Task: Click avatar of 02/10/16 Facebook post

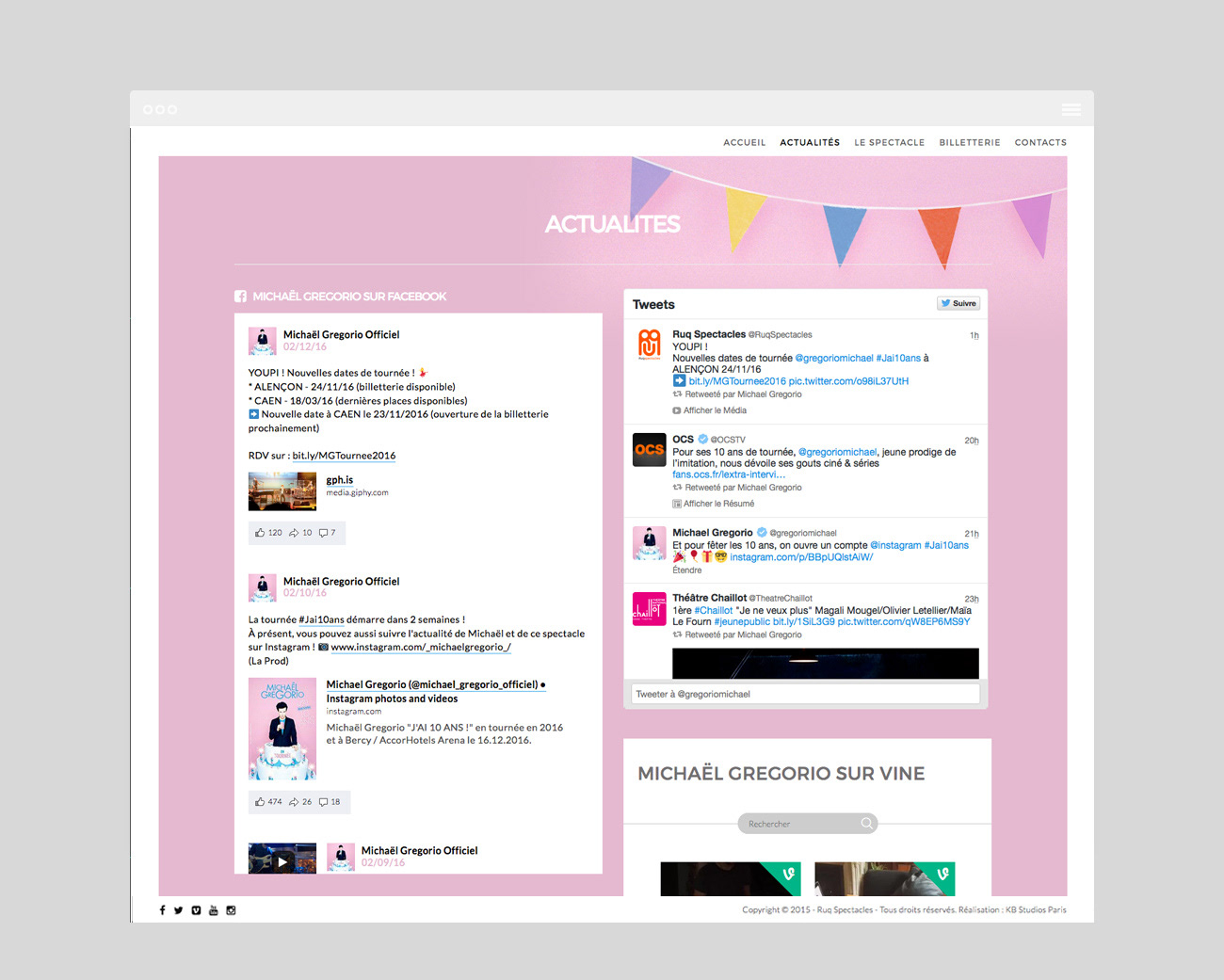Action: tap(262, 587)
